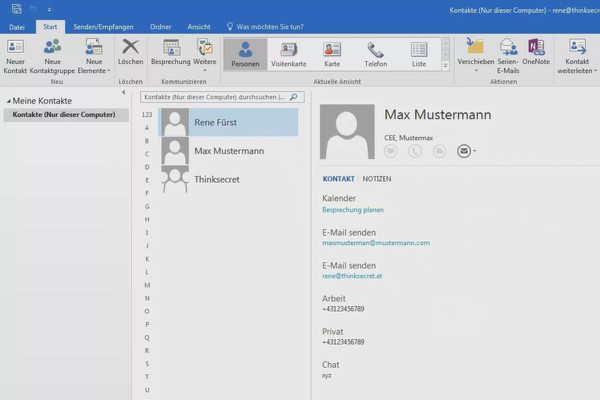Collapse the Meine Kontakte group

(x=8, y=101)
